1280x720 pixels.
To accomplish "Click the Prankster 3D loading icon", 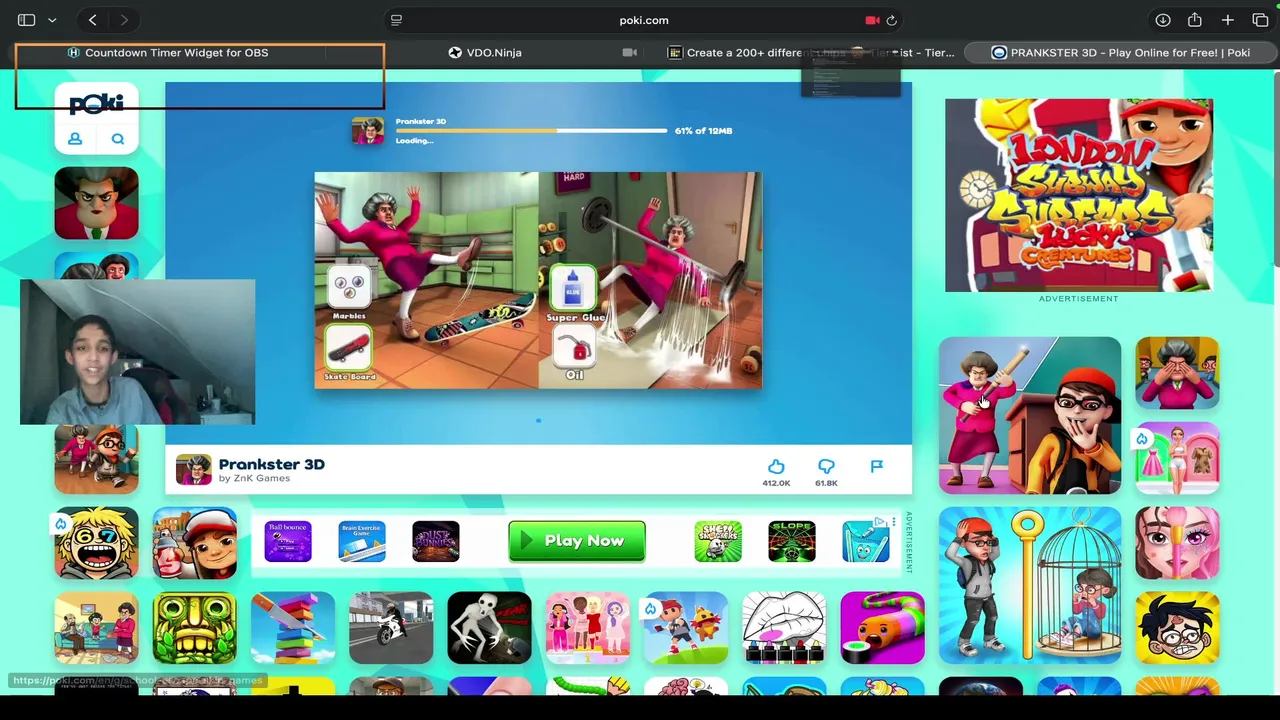I will (367, 131).
